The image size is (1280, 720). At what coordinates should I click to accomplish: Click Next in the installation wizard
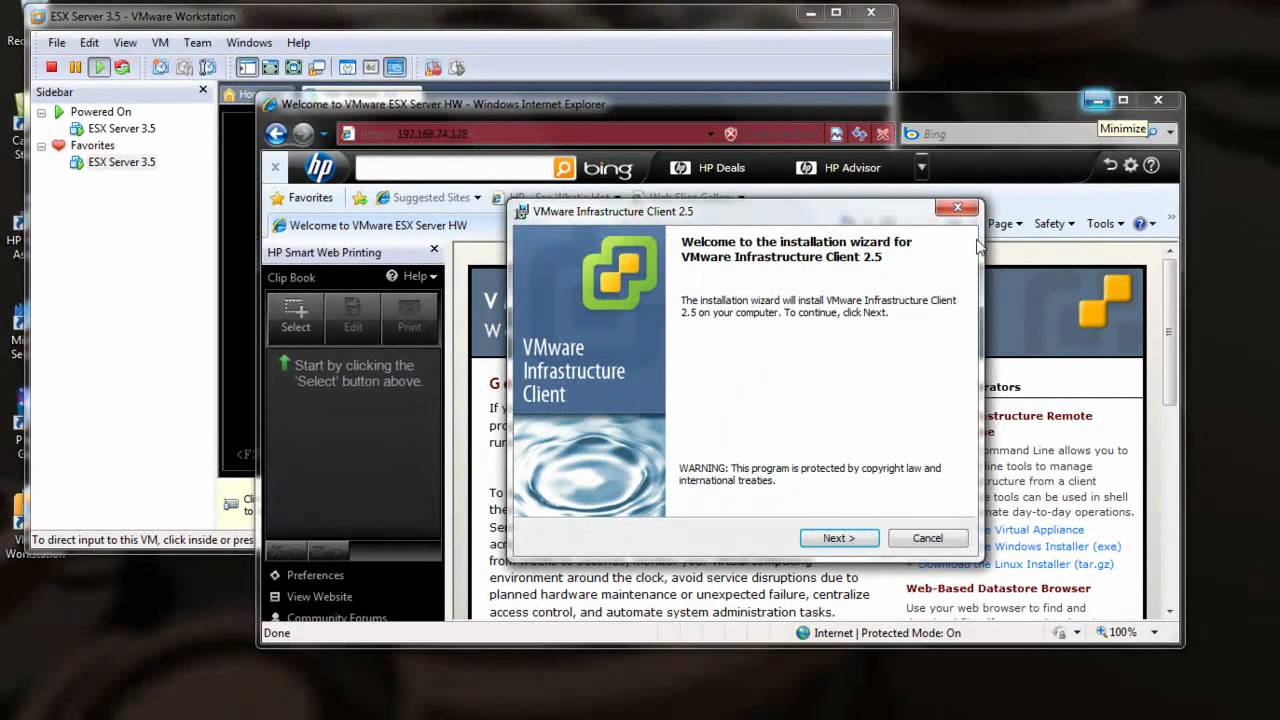[839, 538]
